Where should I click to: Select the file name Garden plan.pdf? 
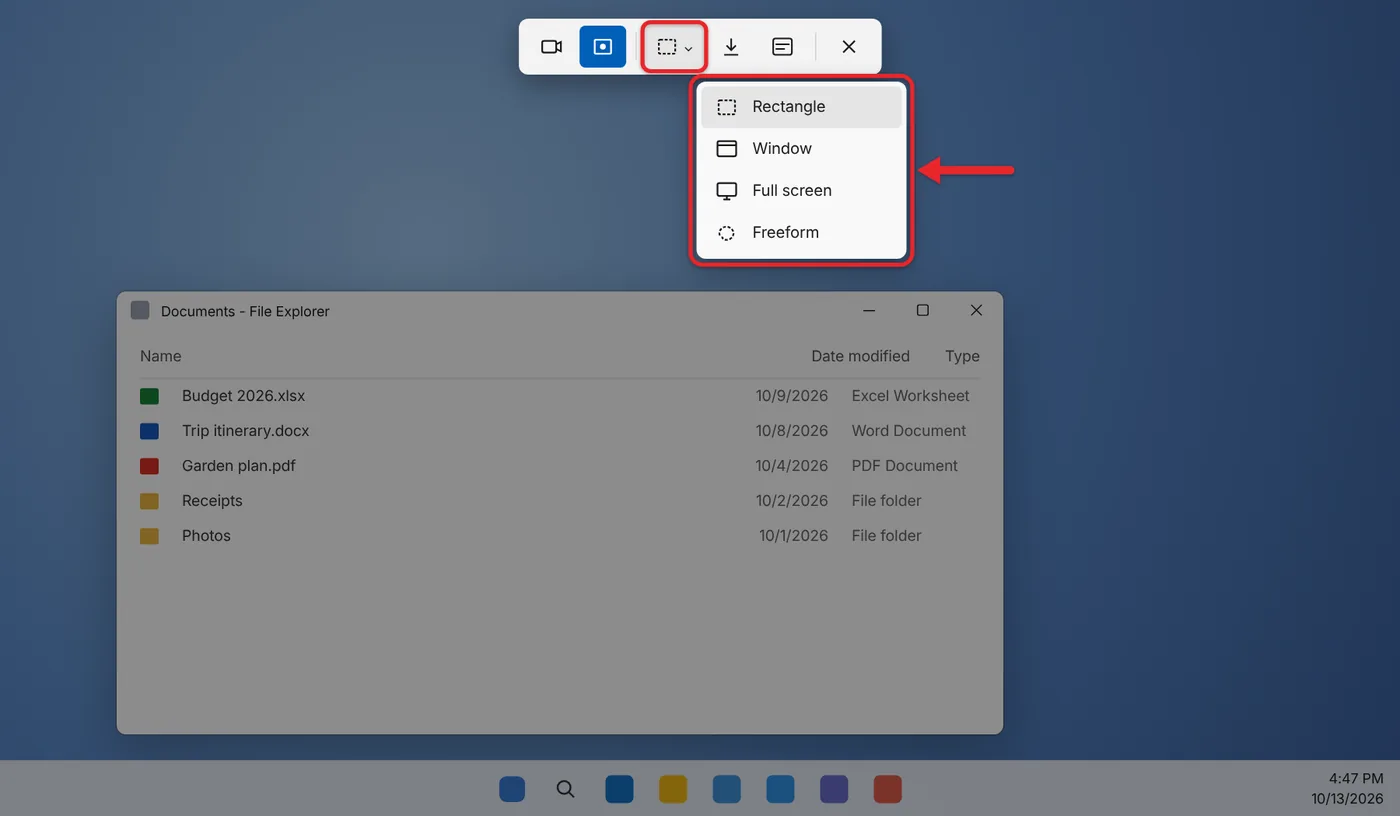point(239,466)
